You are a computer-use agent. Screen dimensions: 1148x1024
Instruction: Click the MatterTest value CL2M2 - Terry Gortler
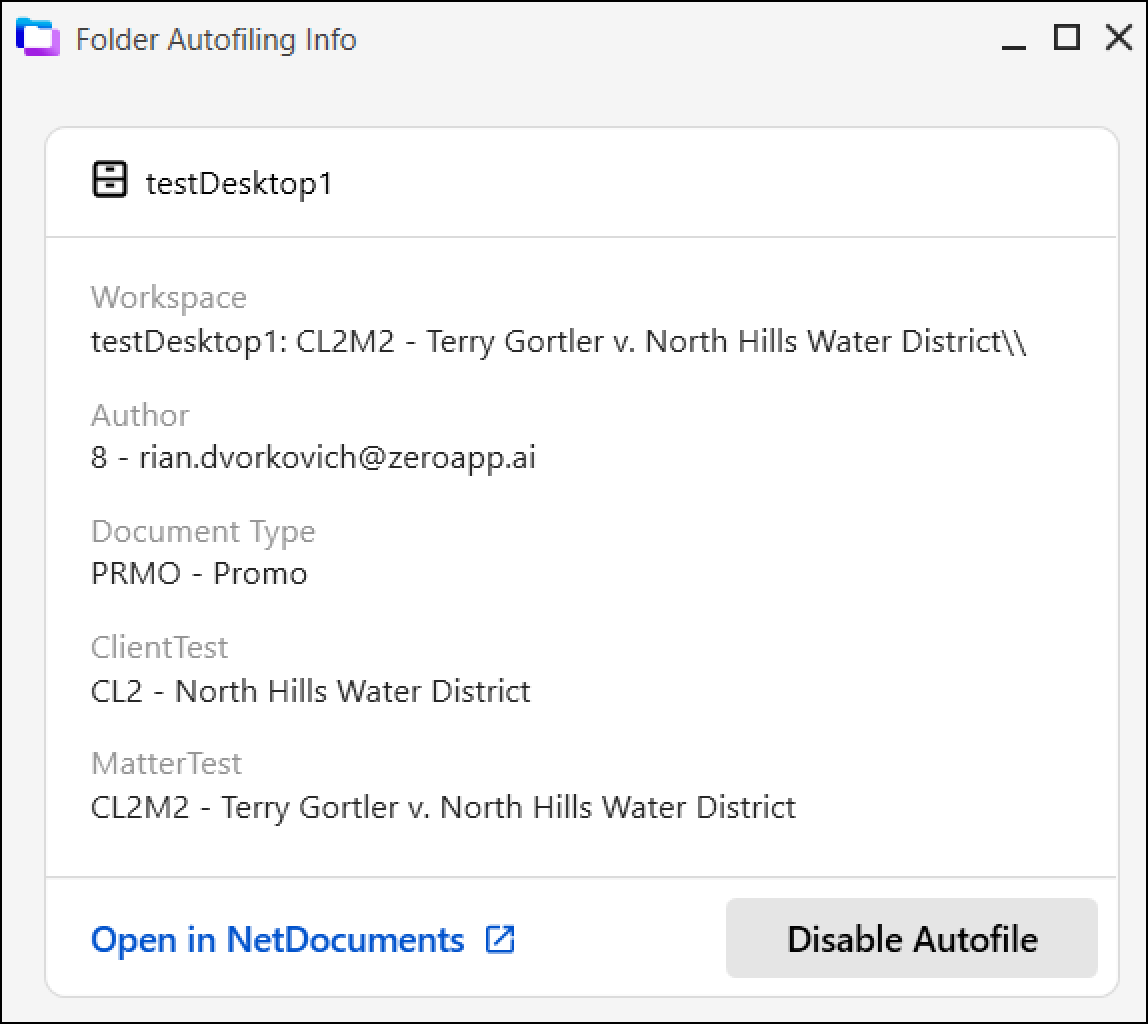coord(443,807)
